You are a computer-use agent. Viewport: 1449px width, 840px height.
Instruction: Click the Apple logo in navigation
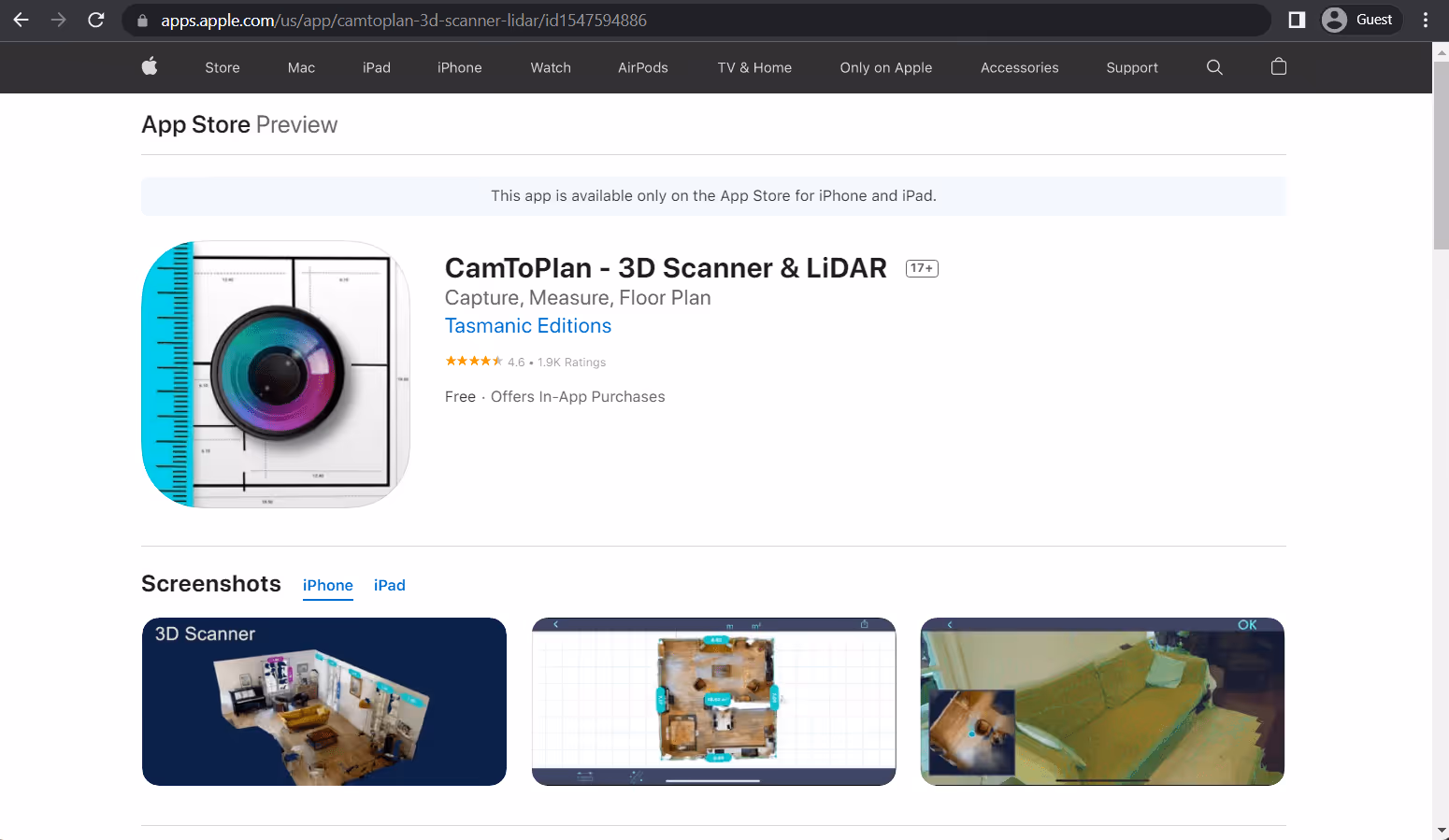150,66
